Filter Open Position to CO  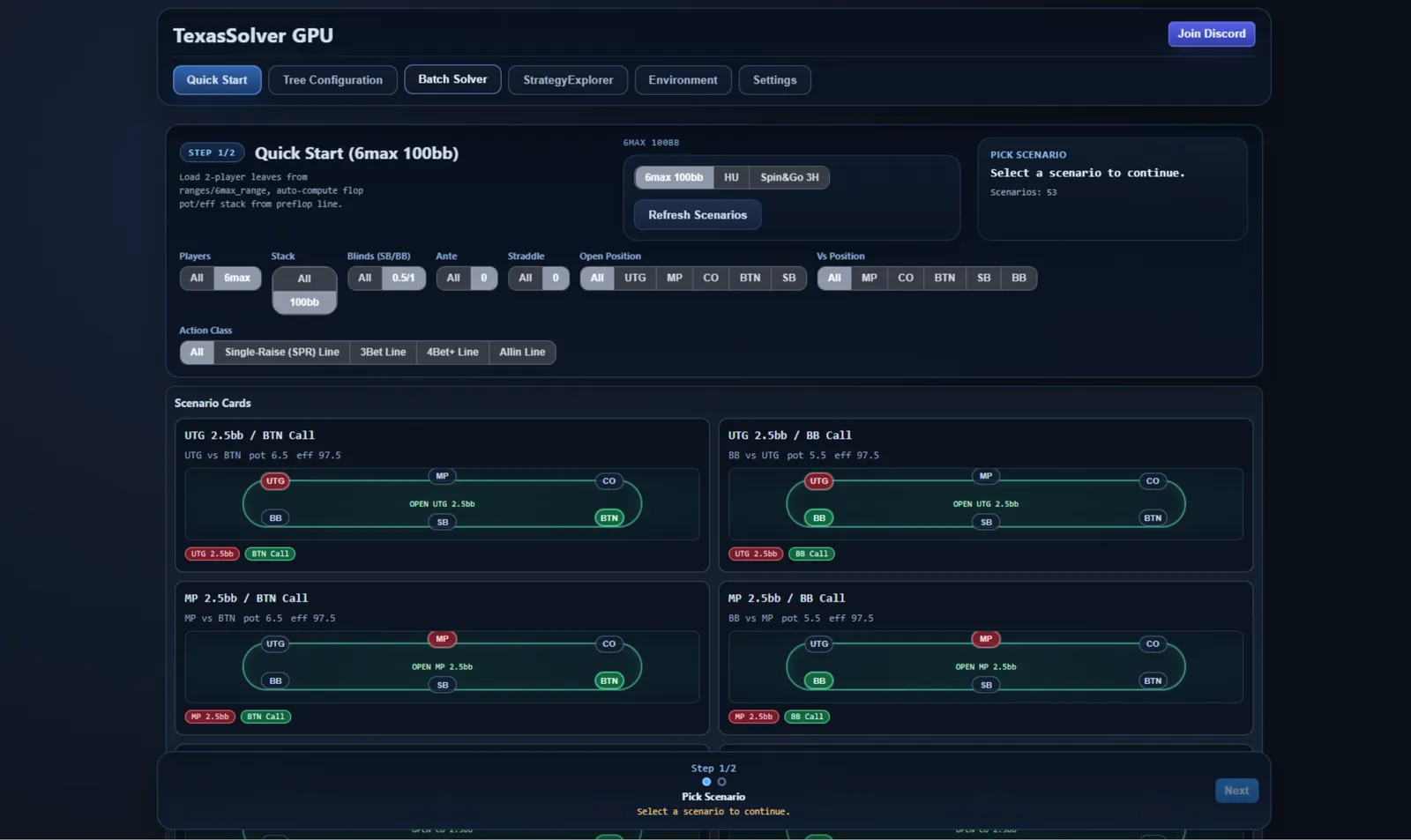pyautogui.click(x=710, y=278)
